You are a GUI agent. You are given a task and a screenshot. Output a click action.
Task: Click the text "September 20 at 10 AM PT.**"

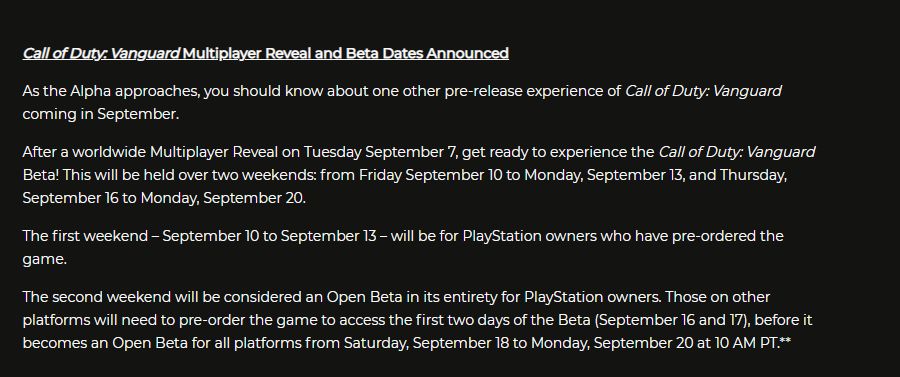pyautogui.click(x=693, y=343)
